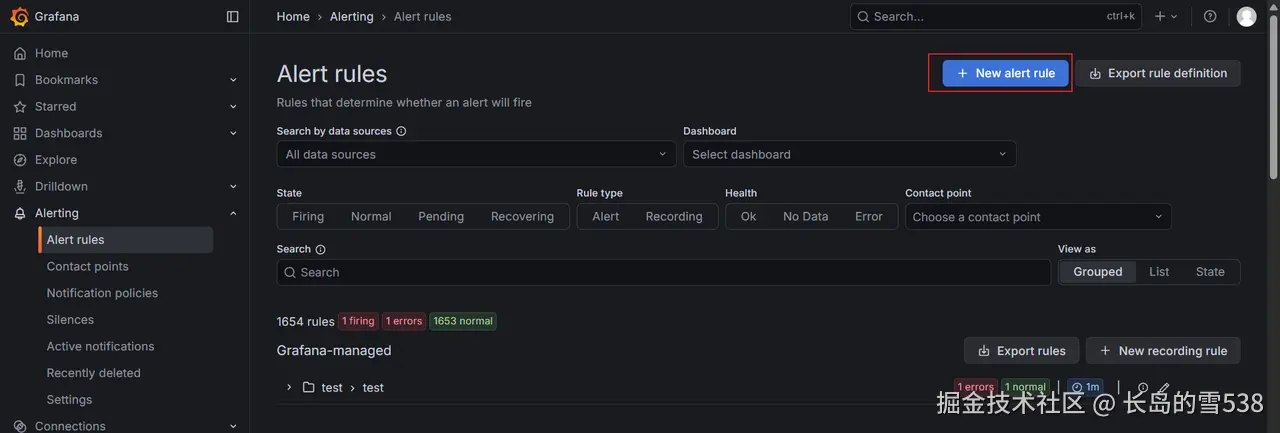Open Contact points in Alerting menu
Image resolution: width=1280 pixels, height=433 pixels.
(87, 266)
